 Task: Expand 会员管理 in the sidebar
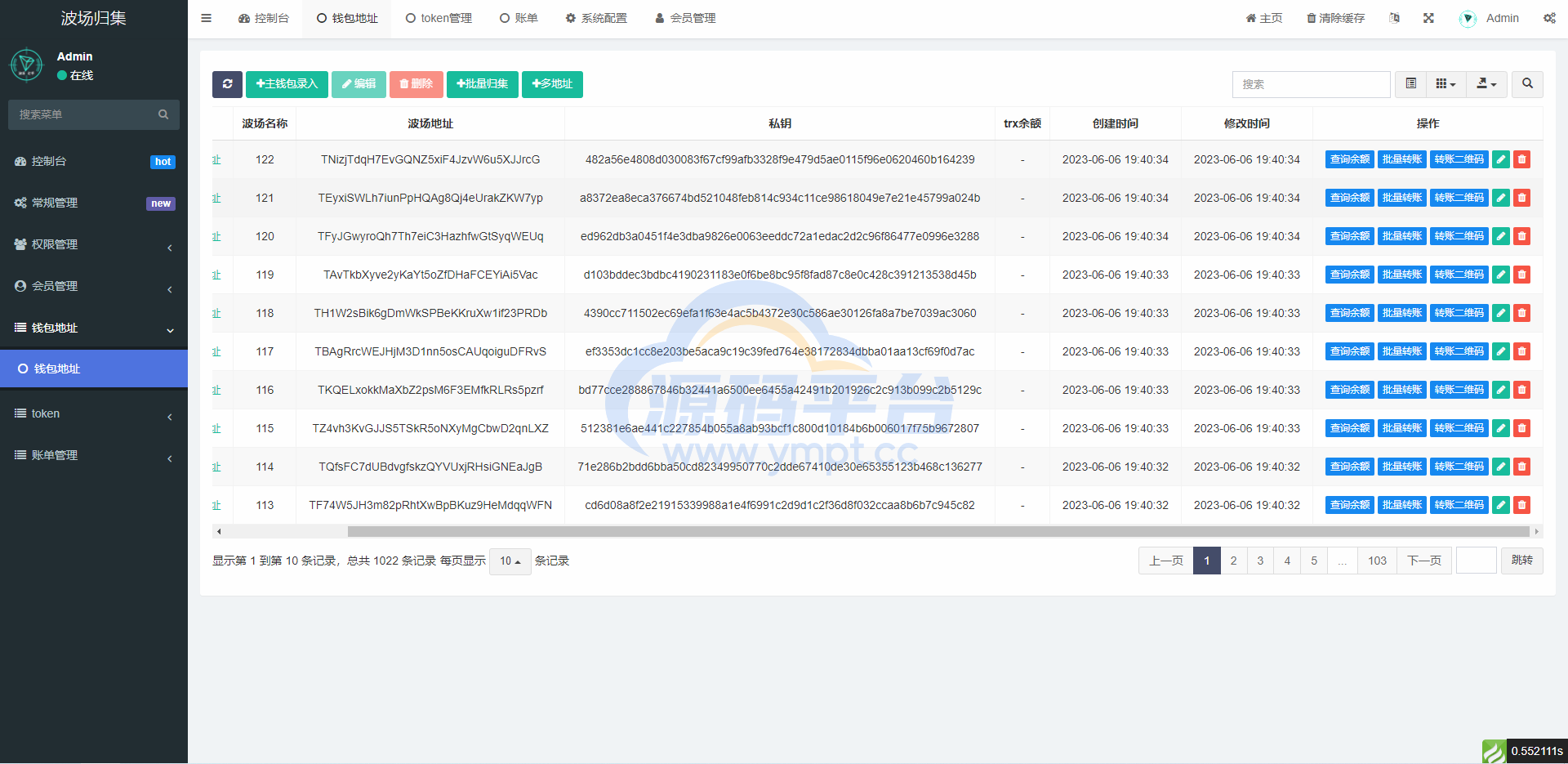pyautogui.click(x=94, y=286)
